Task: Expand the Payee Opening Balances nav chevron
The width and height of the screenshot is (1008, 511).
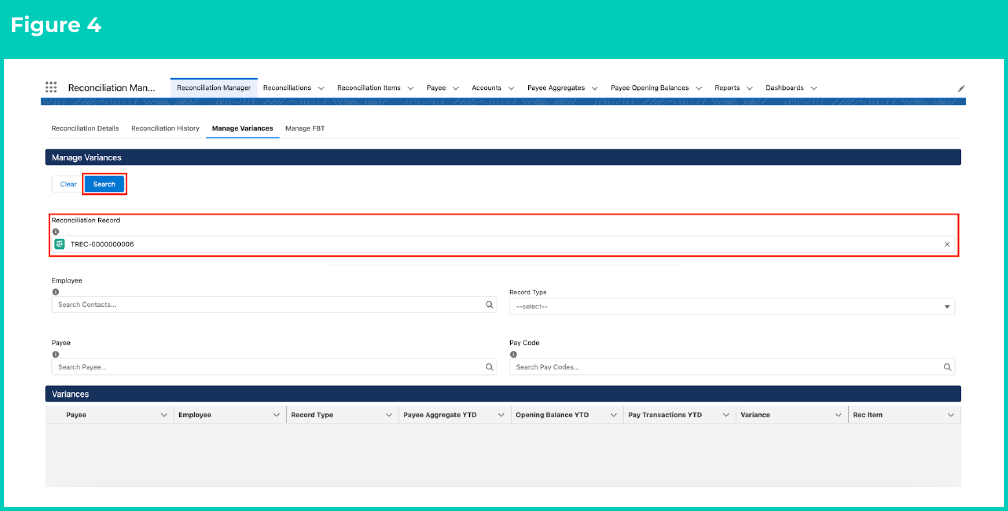Action: pos(699,88)
